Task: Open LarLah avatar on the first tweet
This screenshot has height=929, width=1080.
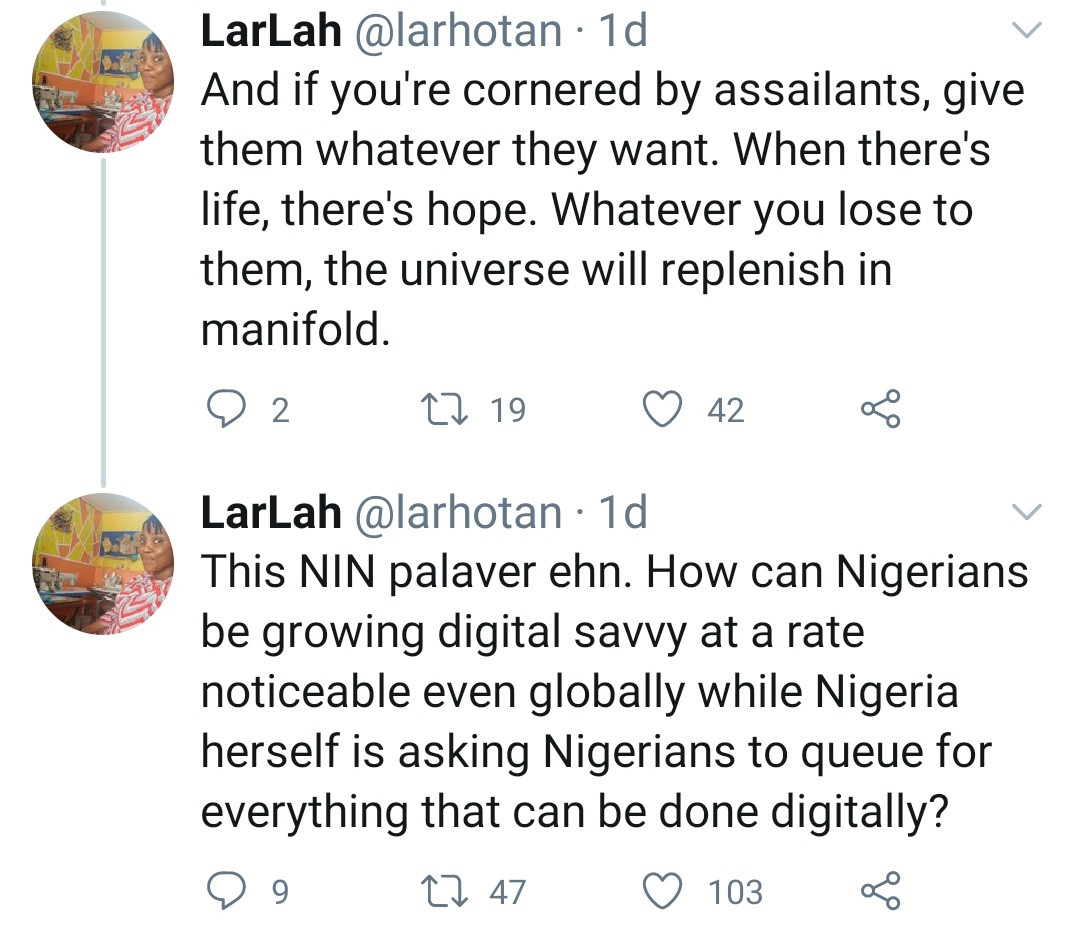Action: pyautogui.click(x=103, y=83)
